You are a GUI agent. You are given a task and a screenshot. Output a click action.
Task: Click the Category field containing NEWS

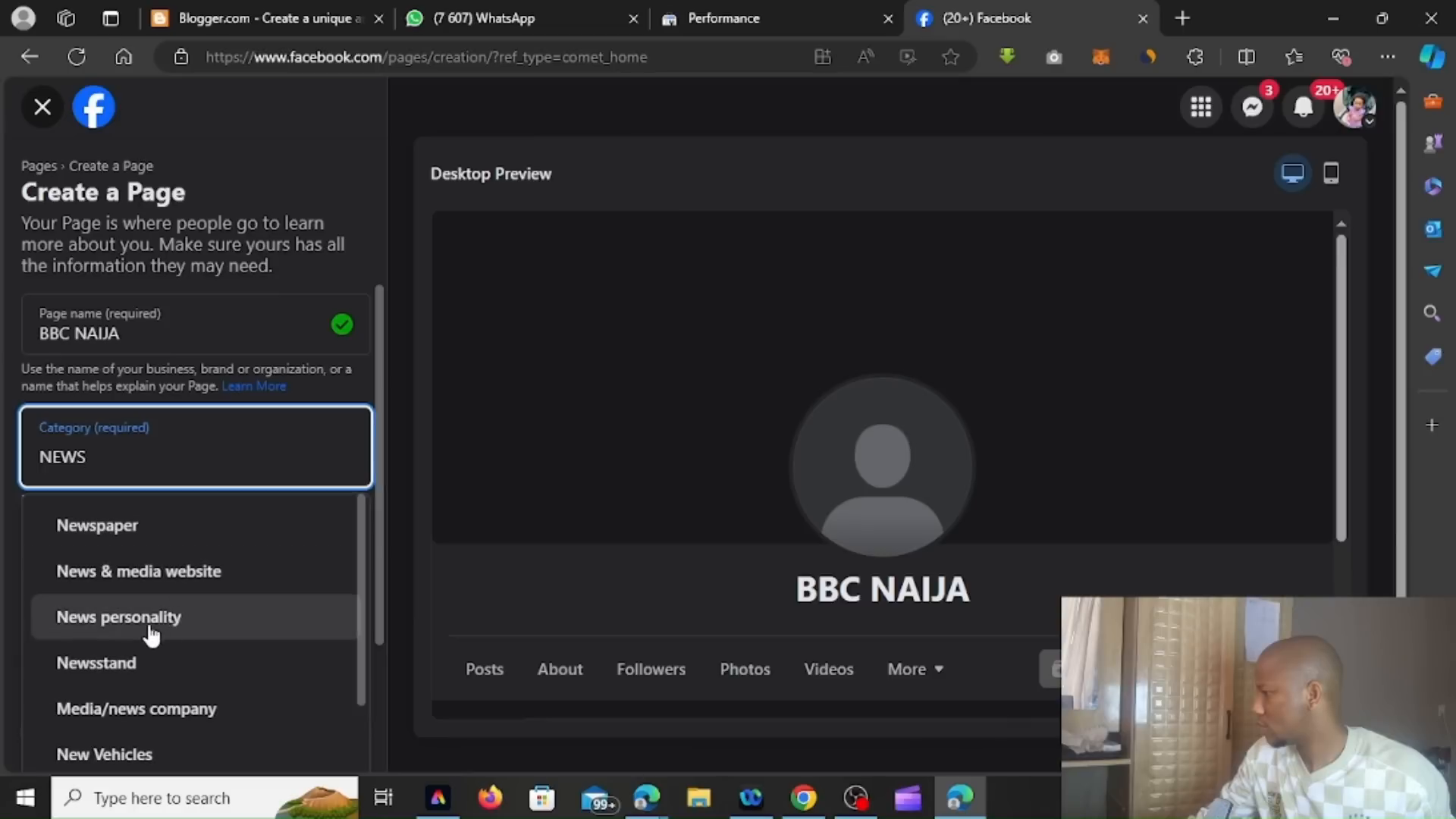(196, 447)
